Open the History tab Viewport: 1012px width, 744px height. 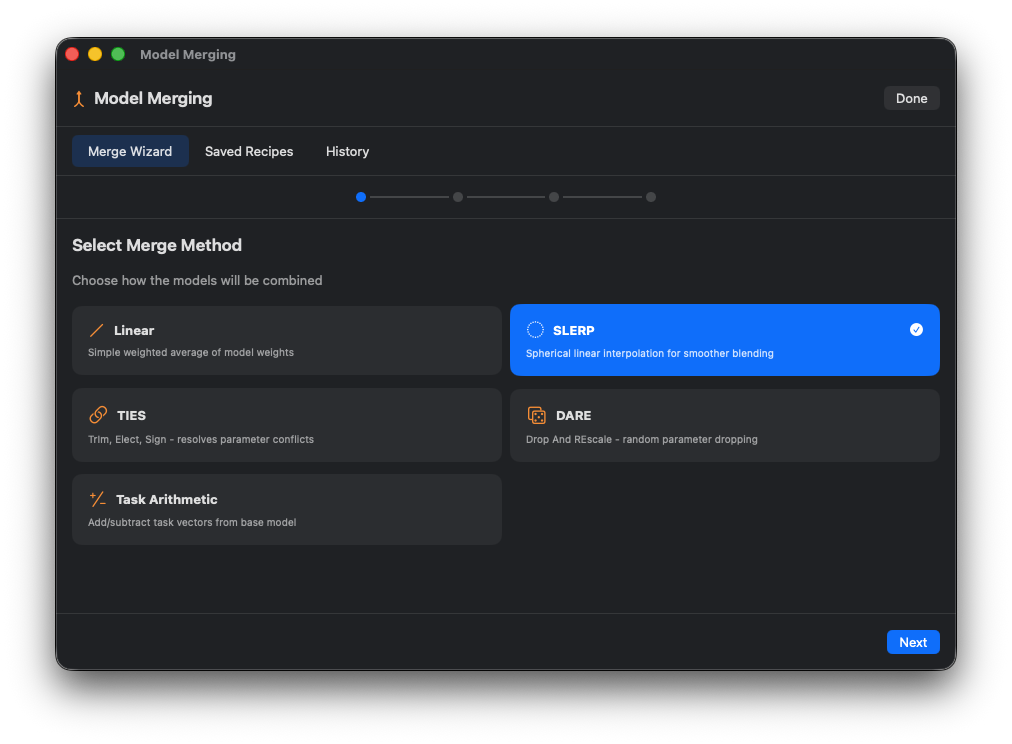(347, 151)
